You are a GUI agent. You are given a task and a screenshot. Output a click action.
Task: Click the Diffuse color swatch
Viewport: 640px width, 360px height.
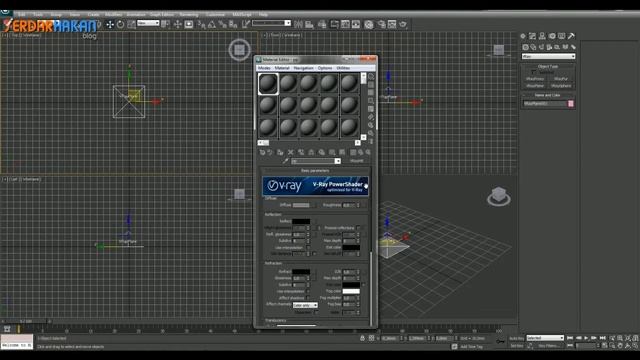pos(301,205)
